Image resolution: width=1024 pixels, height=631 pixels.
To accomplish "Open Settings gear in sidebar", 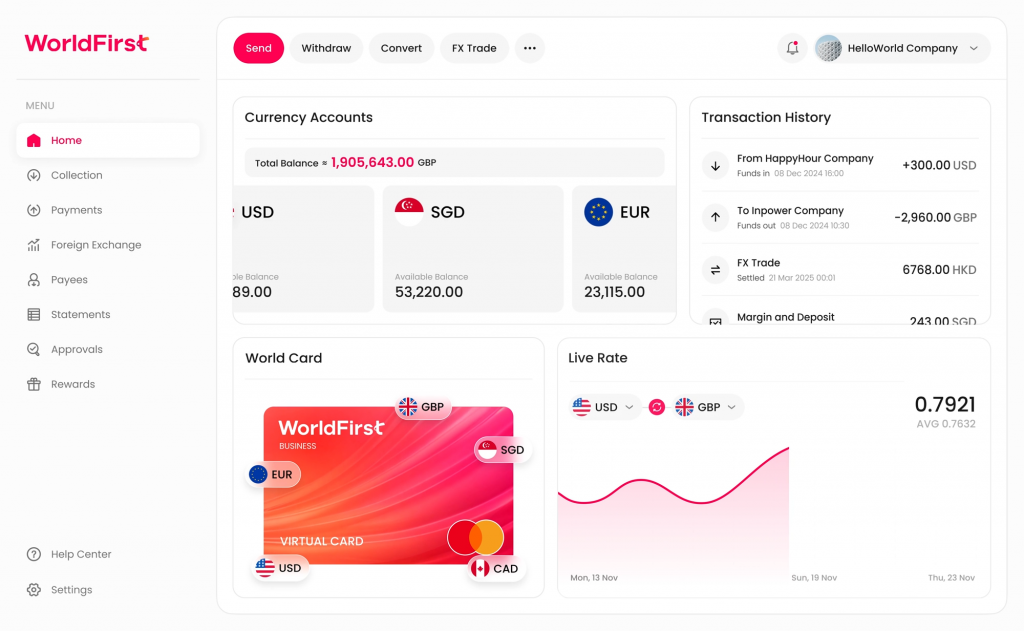I will pos(34,590).
